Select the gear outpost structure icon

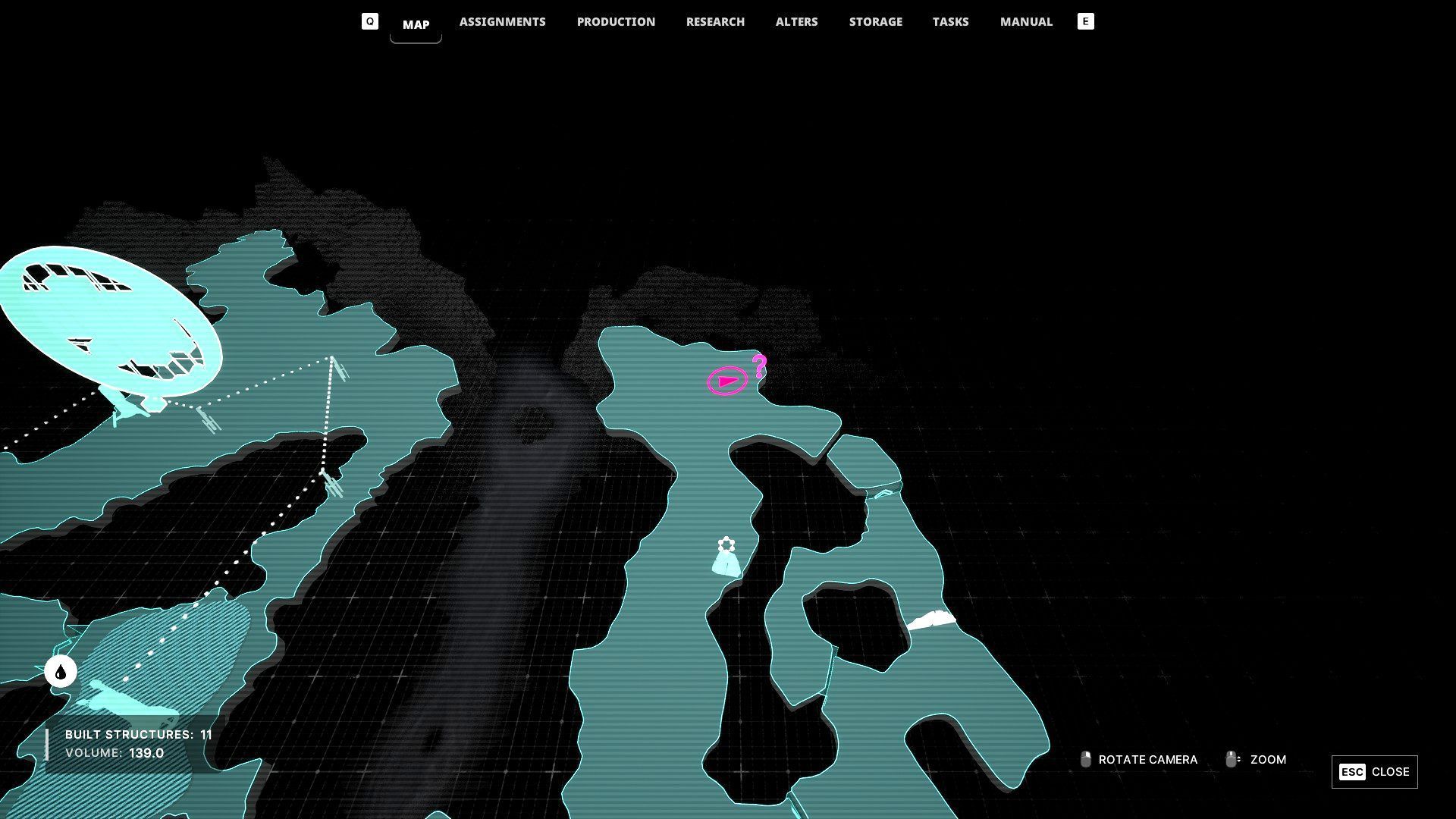tap(726, 545)
